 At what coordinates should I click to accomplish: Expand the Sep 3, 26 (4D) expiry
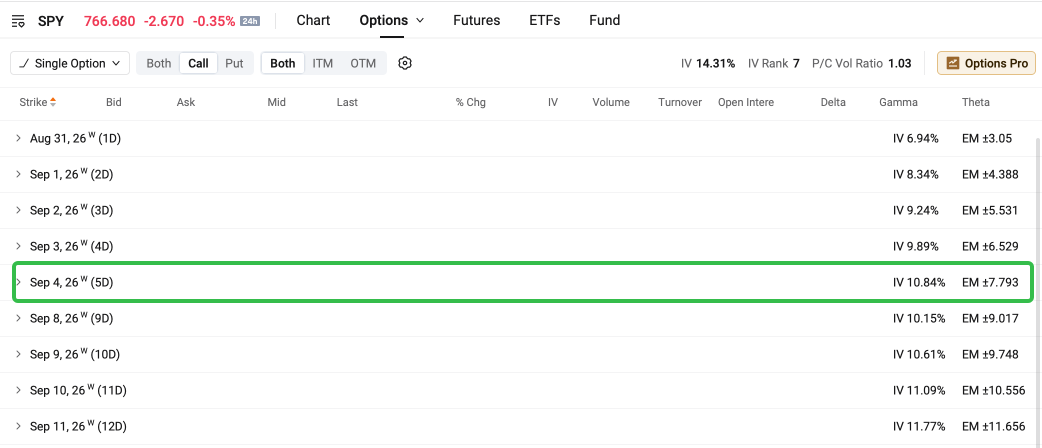(x=19, y=246)
